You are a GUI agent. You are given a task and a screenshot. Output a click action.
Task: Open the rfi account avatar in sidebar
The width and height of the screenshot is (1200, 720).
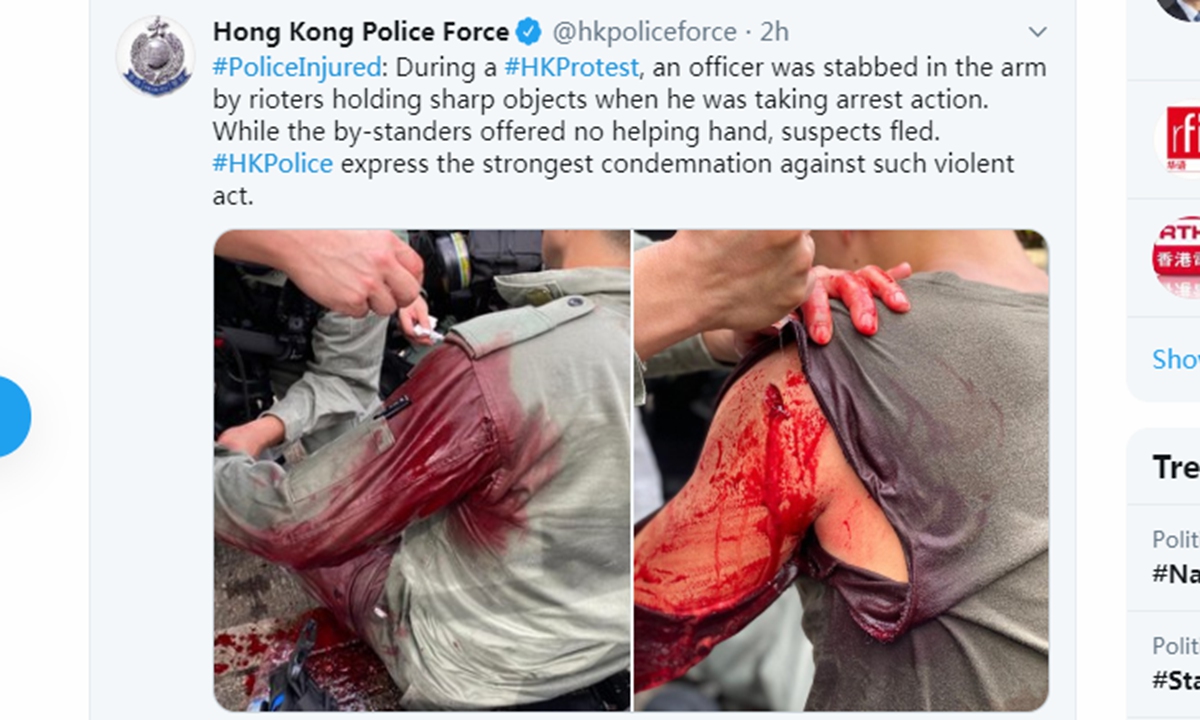(x=1178, y=140)
